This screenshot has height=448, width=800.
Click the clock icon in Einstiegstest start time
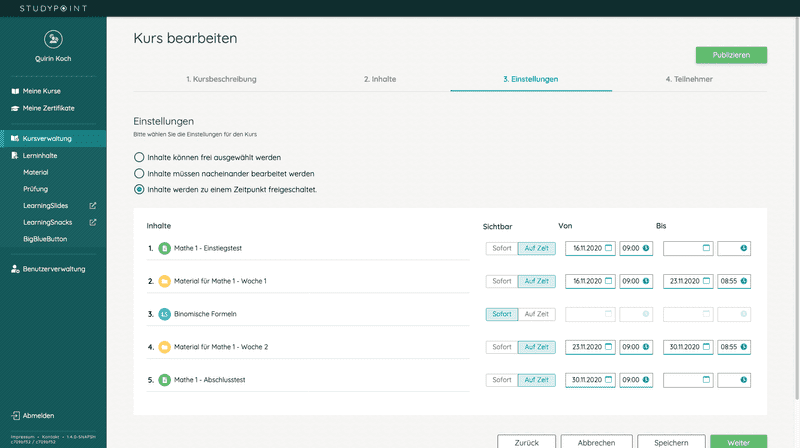(646, 248)
